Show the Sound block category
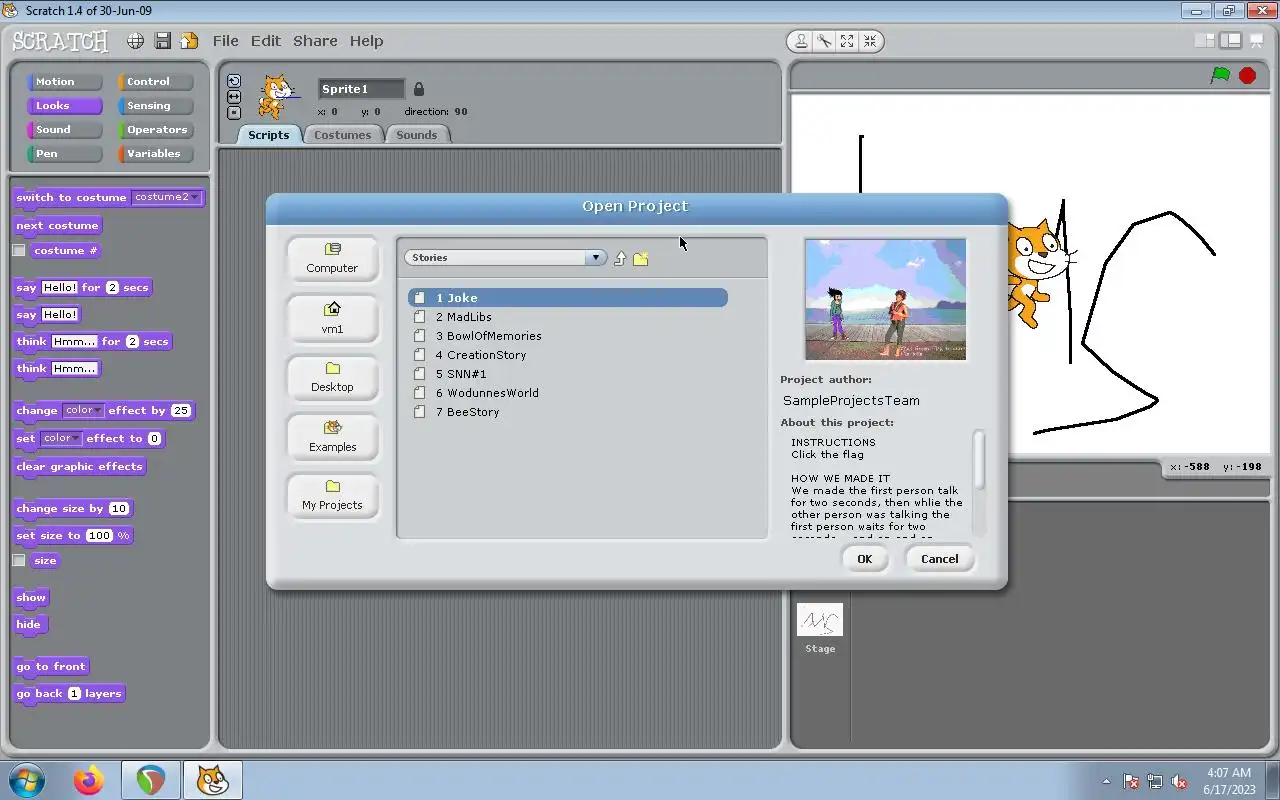The height and width of the screenshot is (800, 1280). pyautogui.click(x=65, y=130)
